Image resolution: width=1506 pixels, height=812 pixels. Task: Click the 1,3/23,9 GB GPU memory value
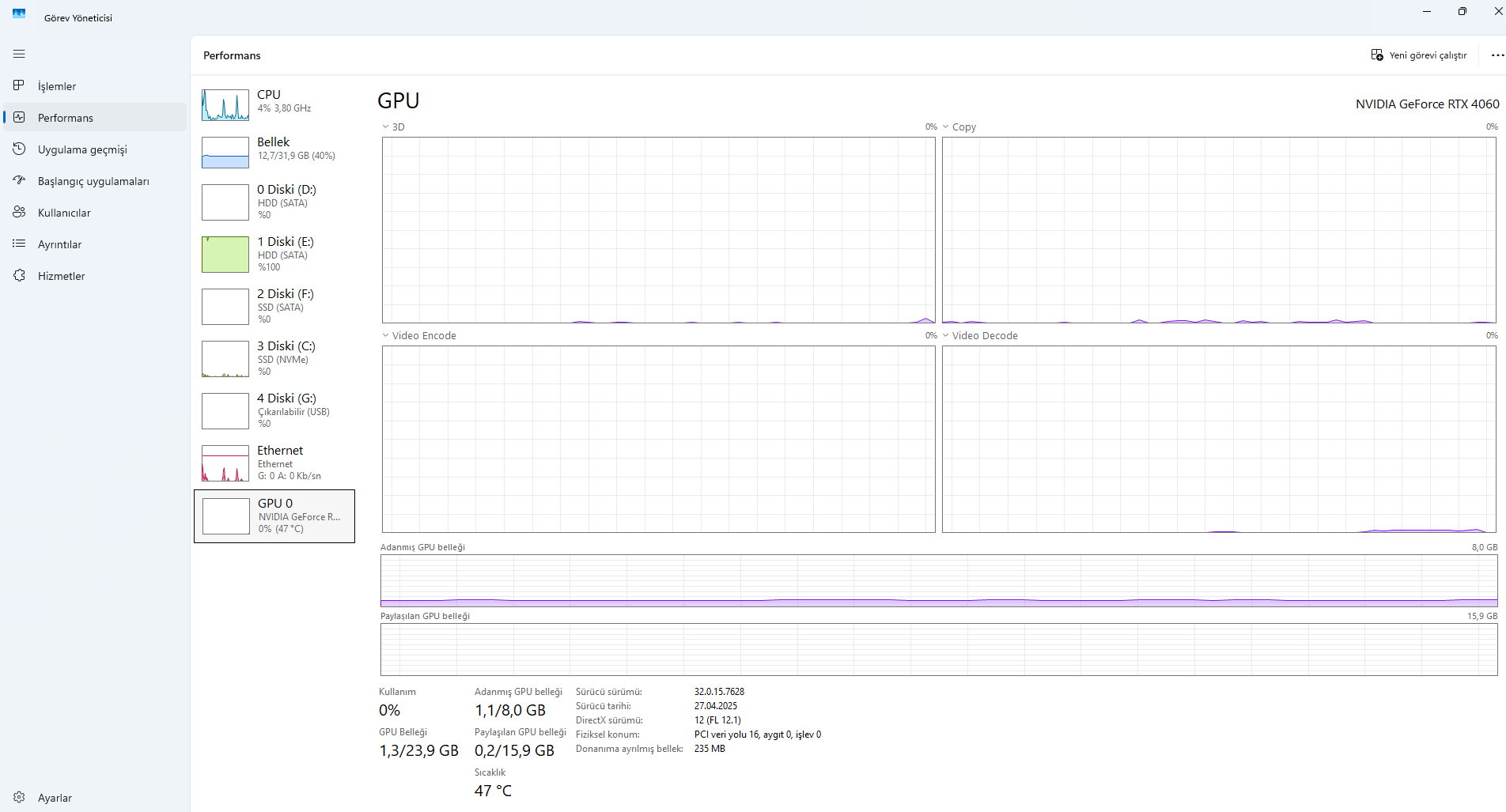[419, 750]
